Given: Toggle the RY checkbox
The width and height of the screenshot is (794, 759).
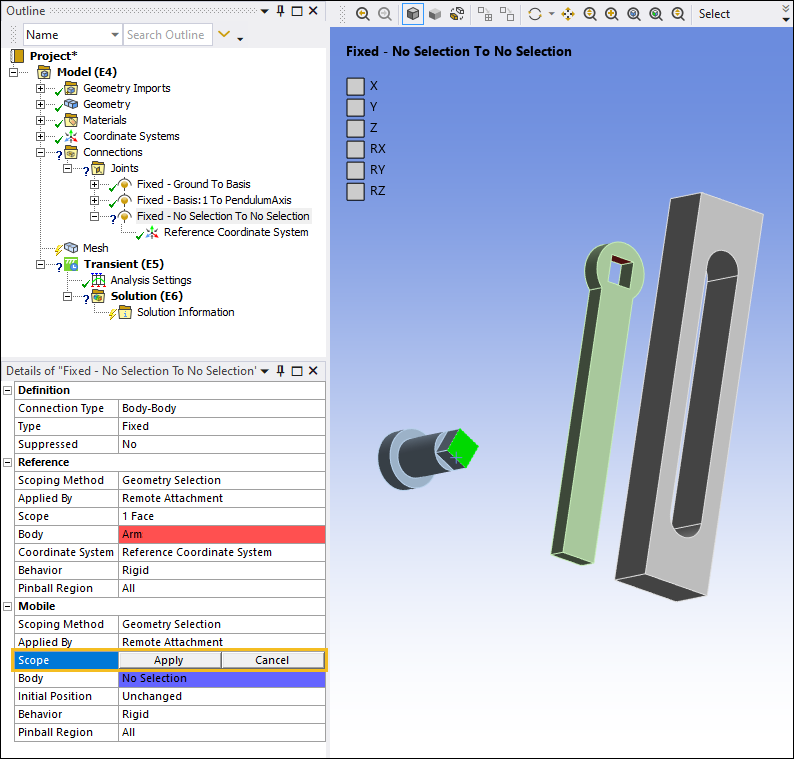Looking at the screenshot, I should point(355,170).
